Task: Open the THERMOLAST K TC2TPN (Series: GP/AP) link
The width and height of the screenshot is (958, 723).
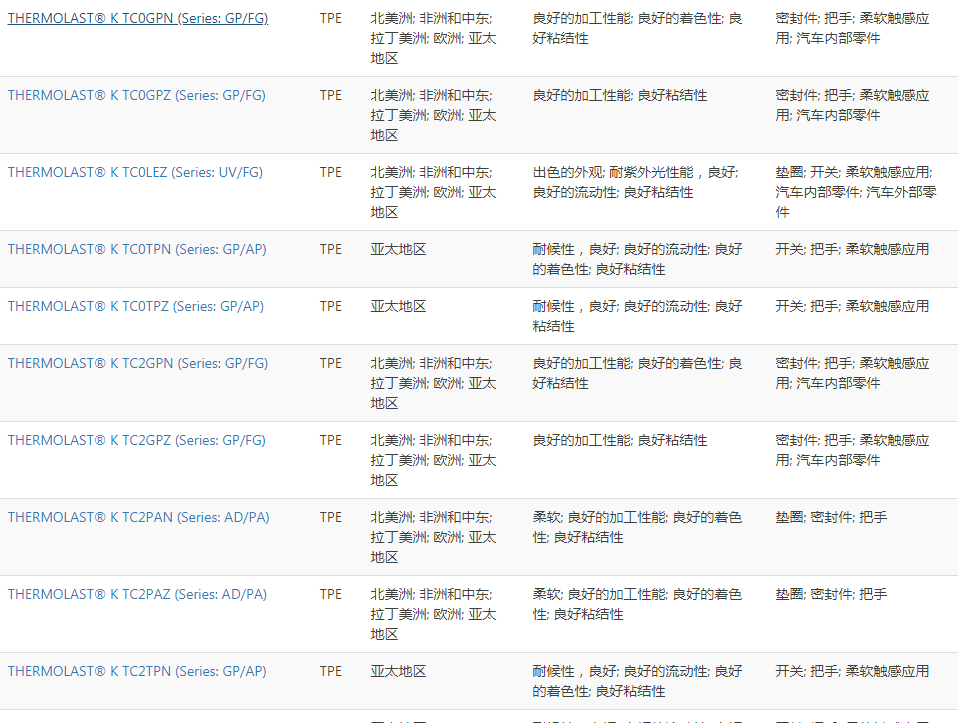Action: tap(137, 671)
